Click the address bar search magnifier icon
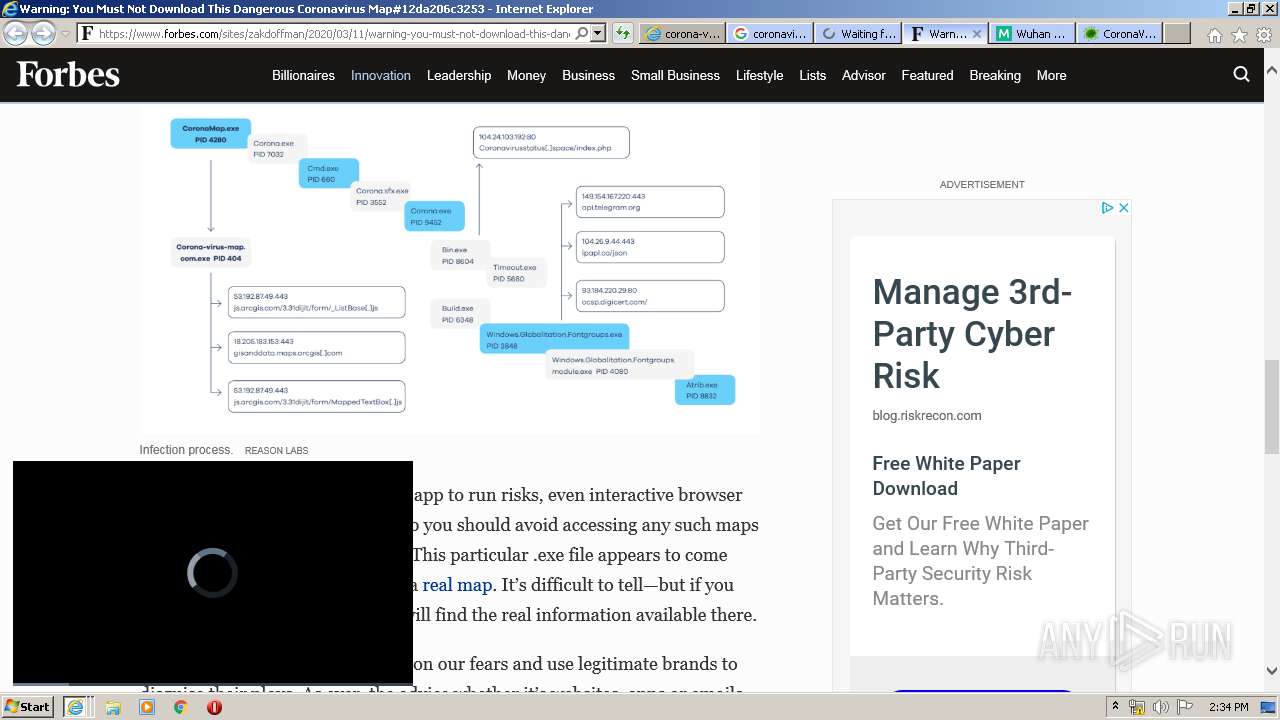The height and width of the screenshot is (720, 1280). click(x=581, y=33)
